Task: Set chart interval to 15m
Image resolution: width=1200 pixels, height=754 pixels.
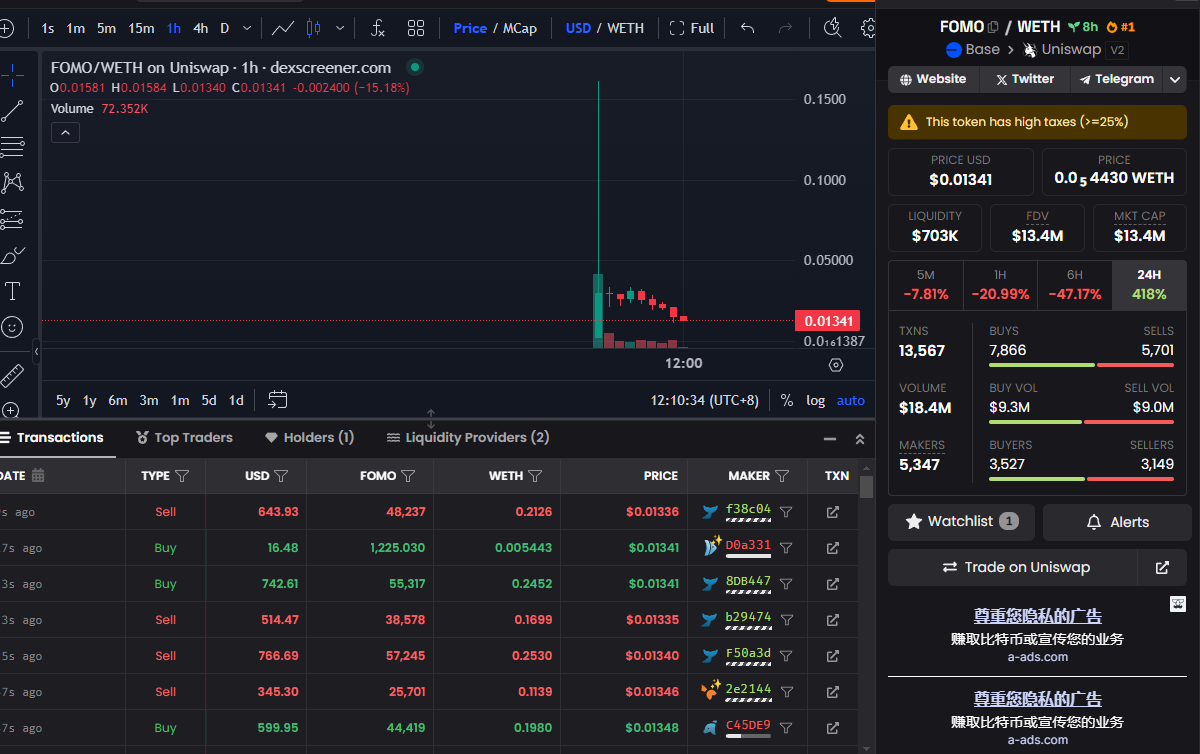Action: (x=141, y=28)
